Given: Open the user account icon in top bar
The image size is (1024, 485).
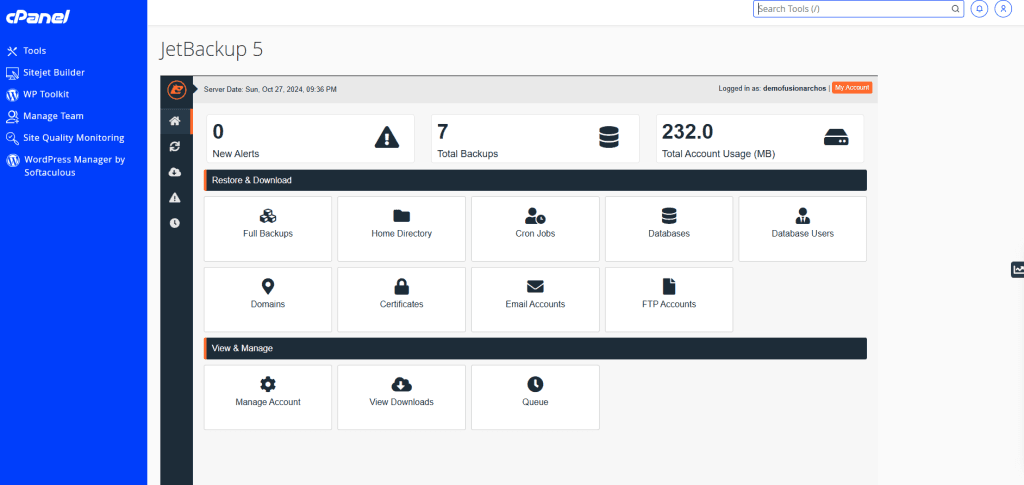Looking at the screenshot, I should click(x=1002, y=9).
